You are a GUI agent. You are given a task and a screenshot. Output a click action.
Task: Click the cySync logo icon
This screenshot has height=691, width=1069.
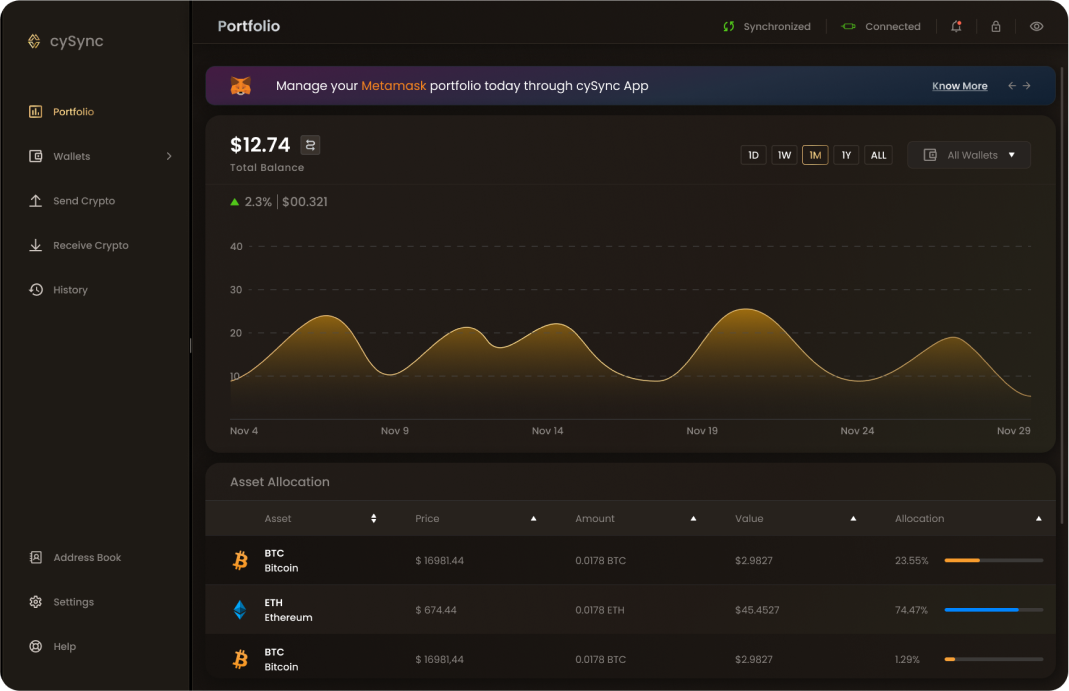pos(35,42)
